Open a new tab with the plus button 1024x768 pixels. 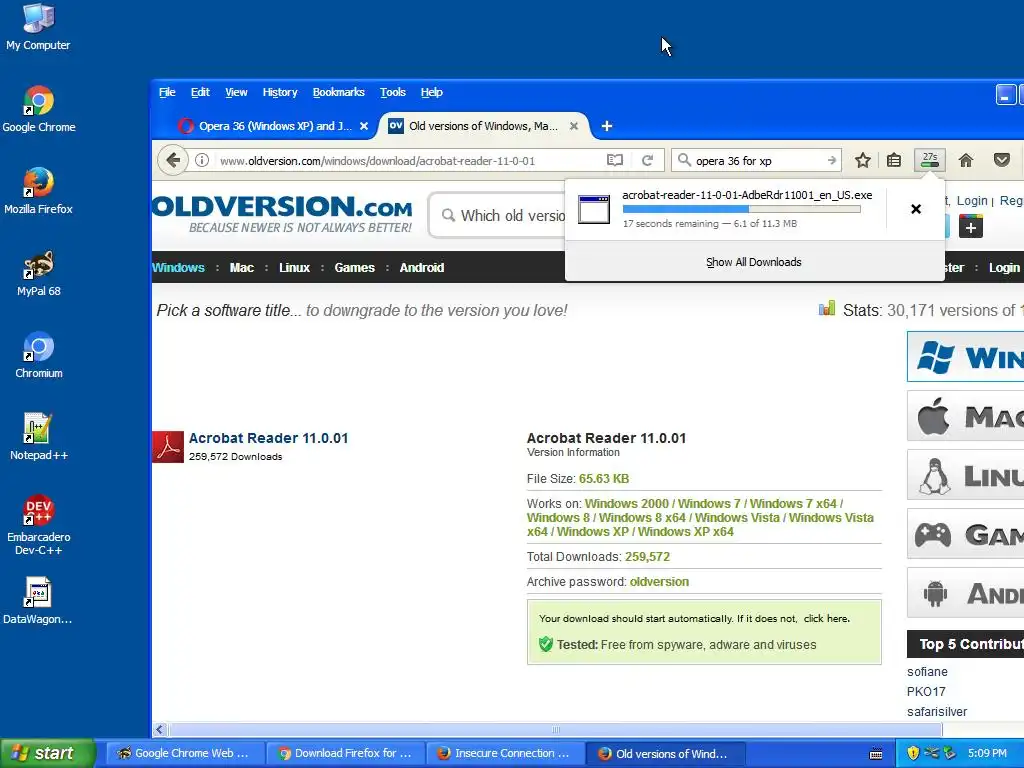(607, 126)
